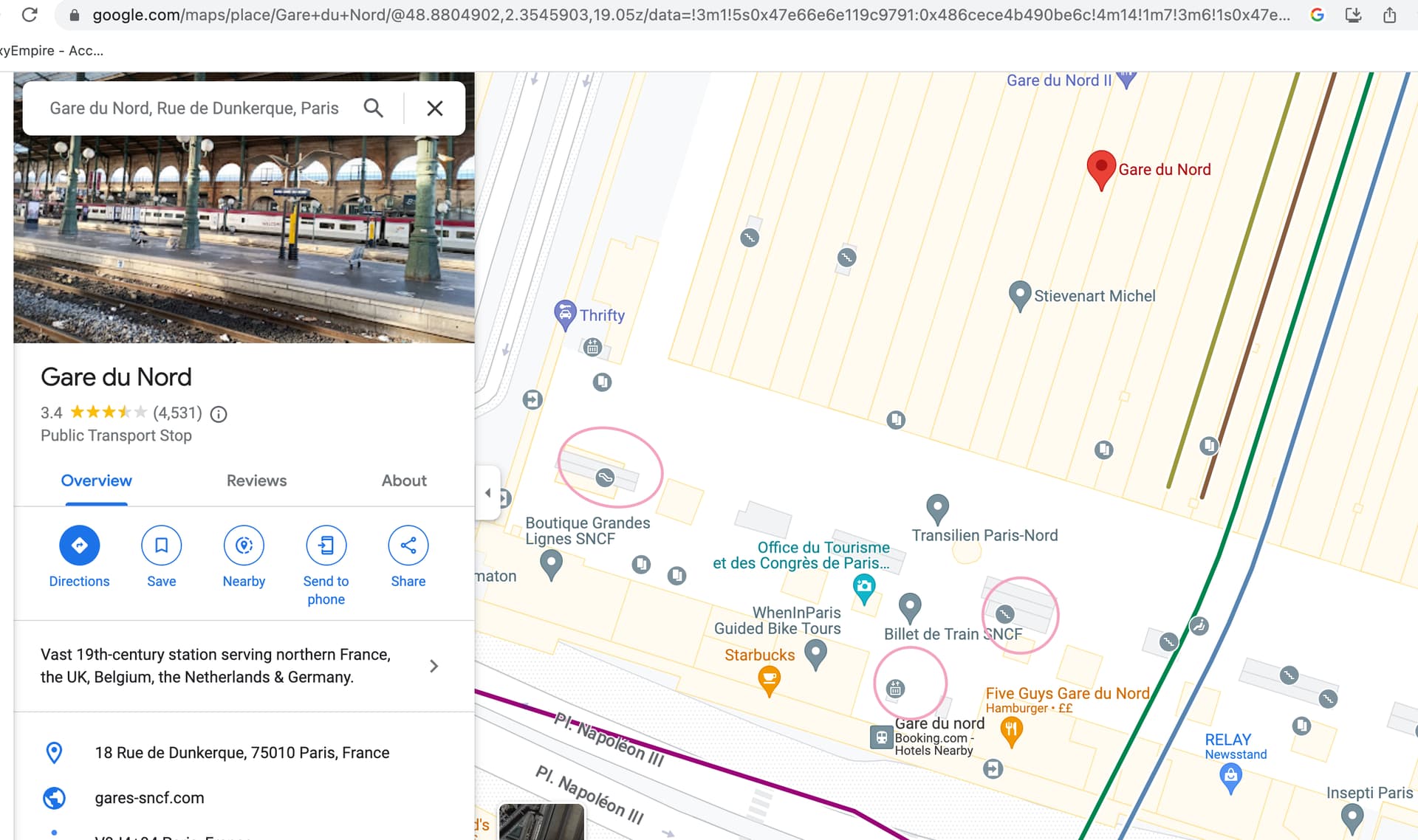Switch to the Reviews tab

256,481
